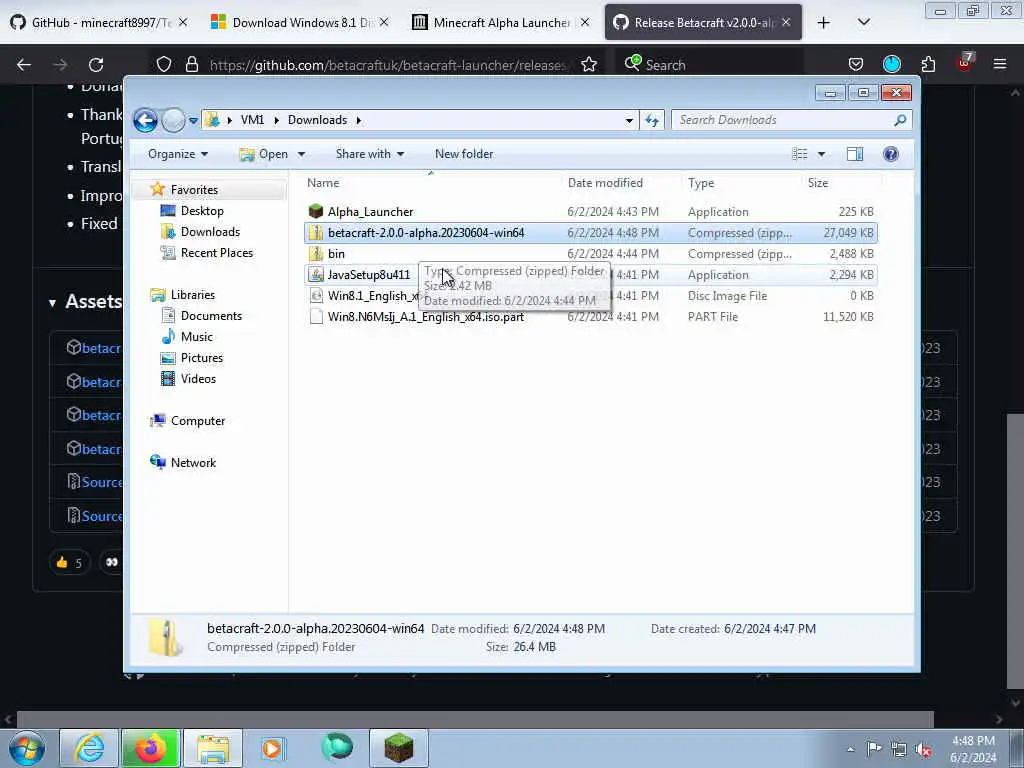Switch to Download Windows 8.1 tab
Viewport: 1024px width, 768px height.
pos(301,23)
